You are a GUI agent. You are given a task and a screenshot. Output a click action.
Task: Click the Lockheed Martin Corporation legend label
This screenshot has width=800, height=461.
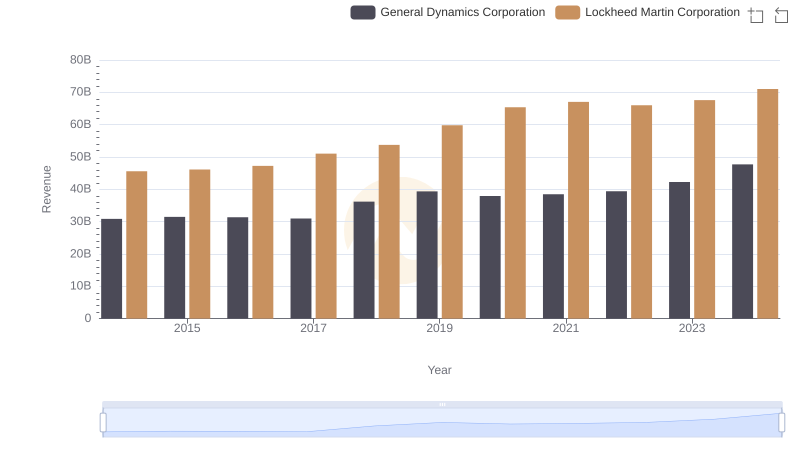point(662,12)
